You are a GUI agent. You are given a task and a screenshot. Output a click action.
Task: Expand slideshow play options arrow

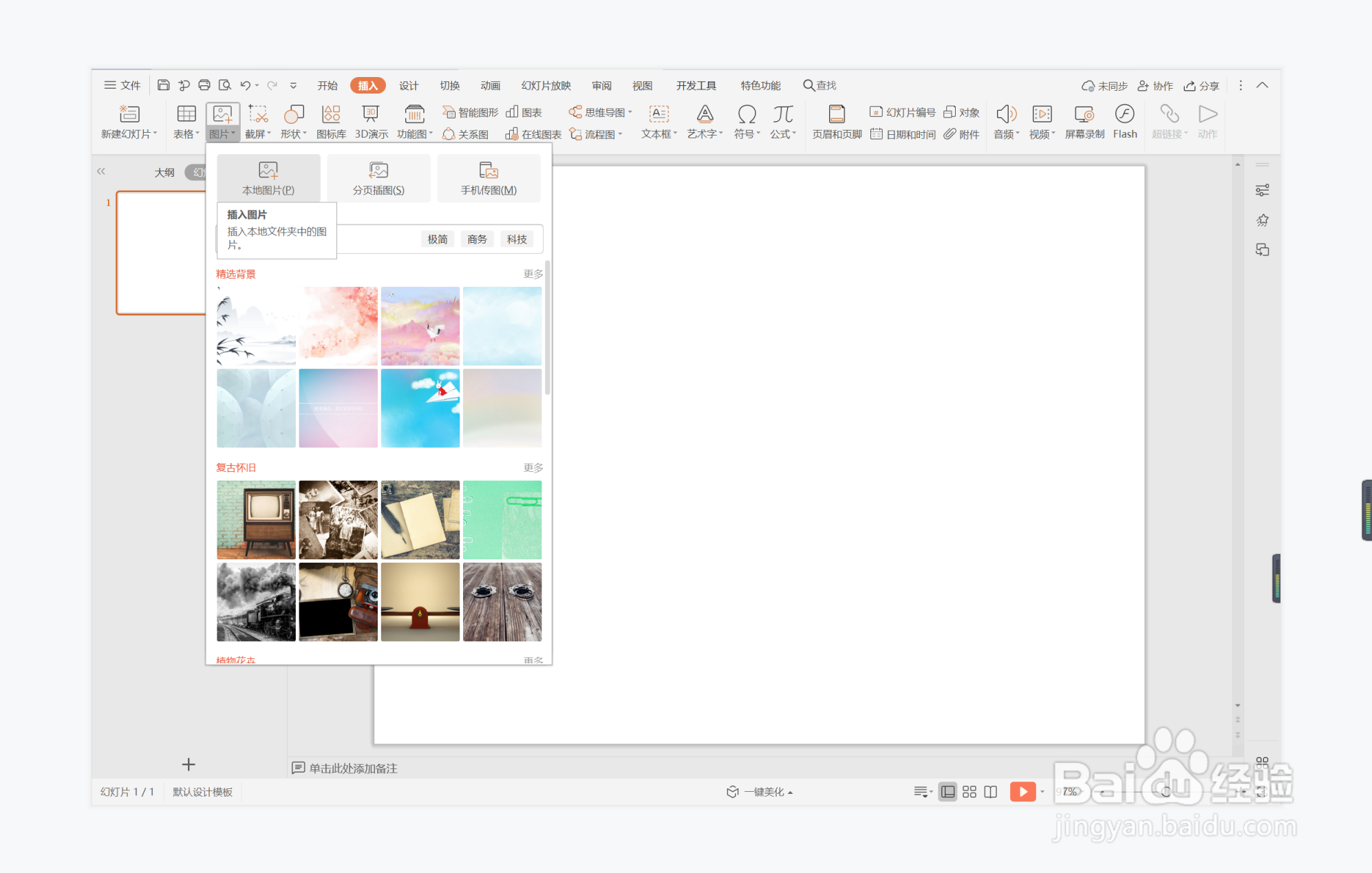(1042, 792)
